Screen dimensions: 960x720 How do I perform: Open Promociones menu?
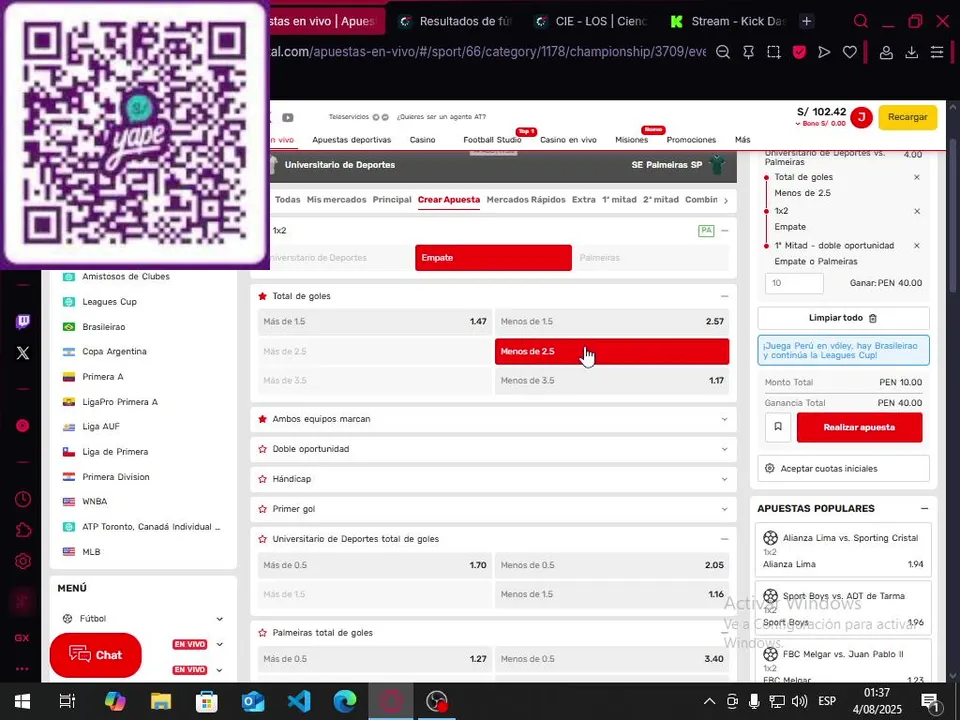[691, 140]
